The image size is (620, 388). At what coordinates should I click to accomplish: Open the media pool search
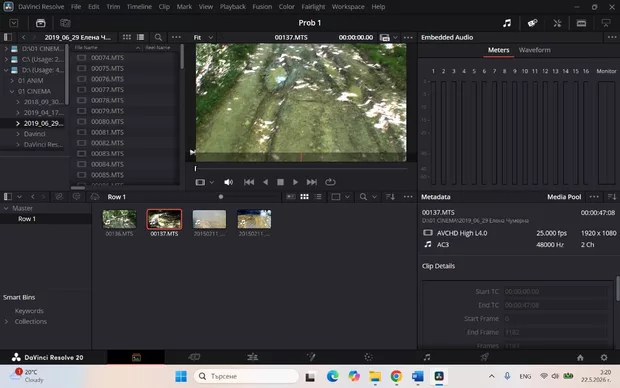point(363,197)
